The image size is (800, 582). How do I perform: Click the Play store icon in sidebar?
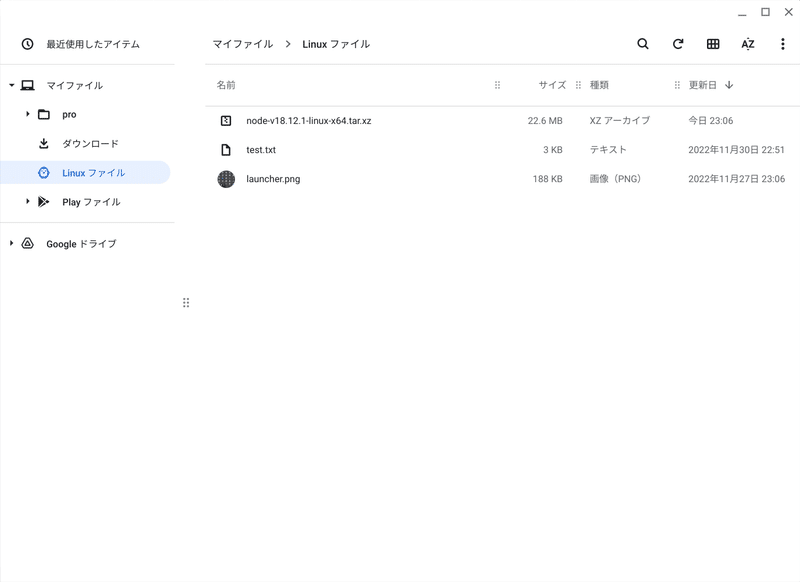point(44,202)
